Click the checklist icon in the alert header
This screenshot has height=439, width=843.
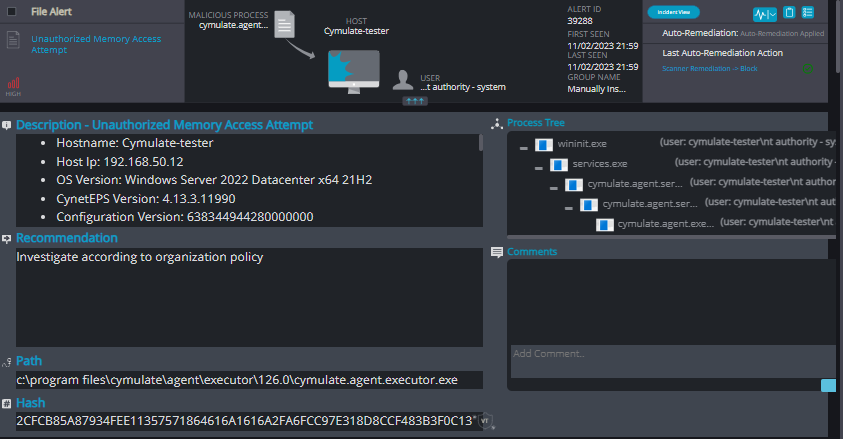tap(808, 12)
